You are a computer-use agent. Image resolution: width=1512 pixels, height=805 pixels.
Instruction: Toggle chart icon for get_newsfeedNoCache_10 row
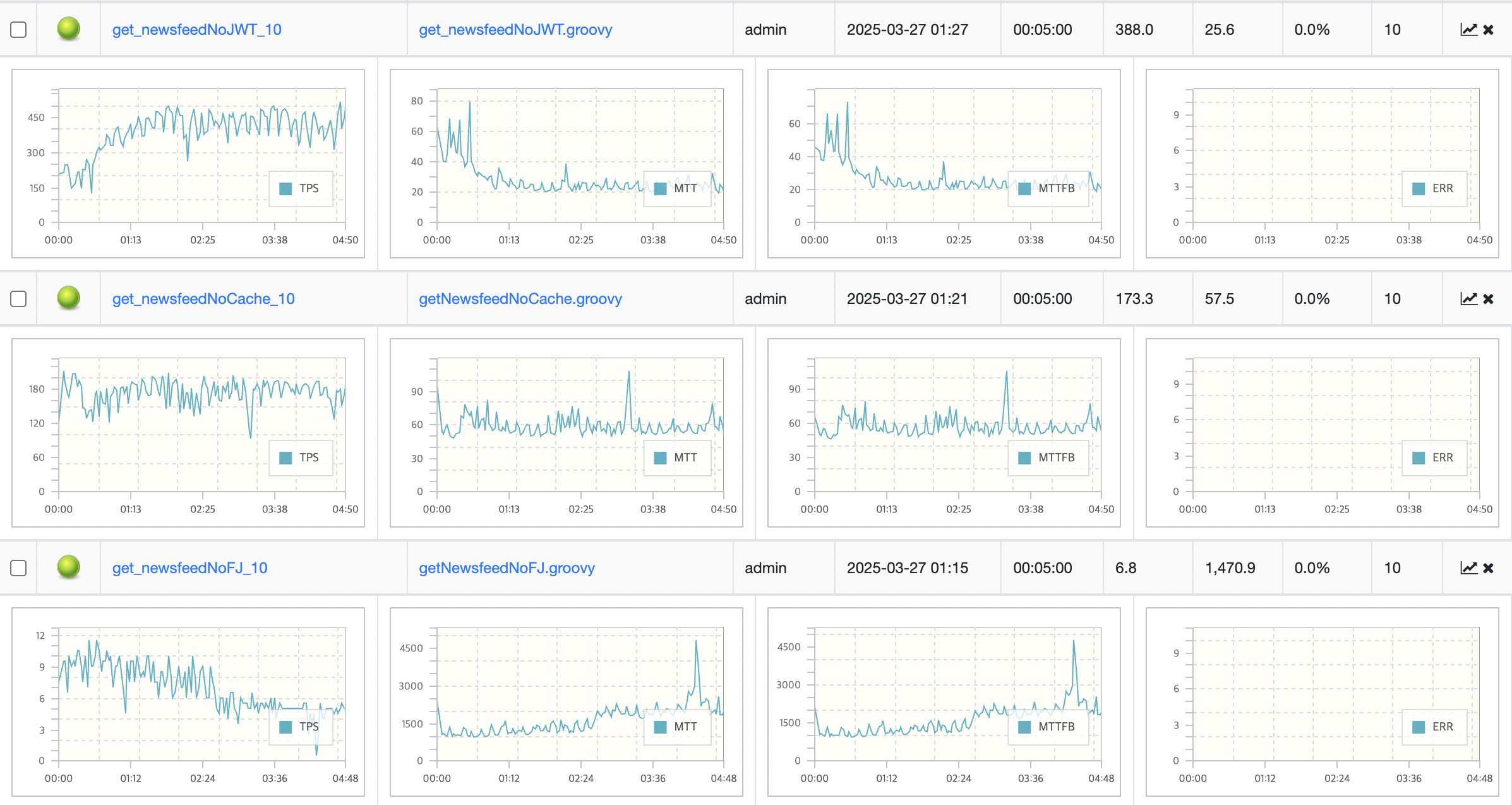click(1468, 299)
